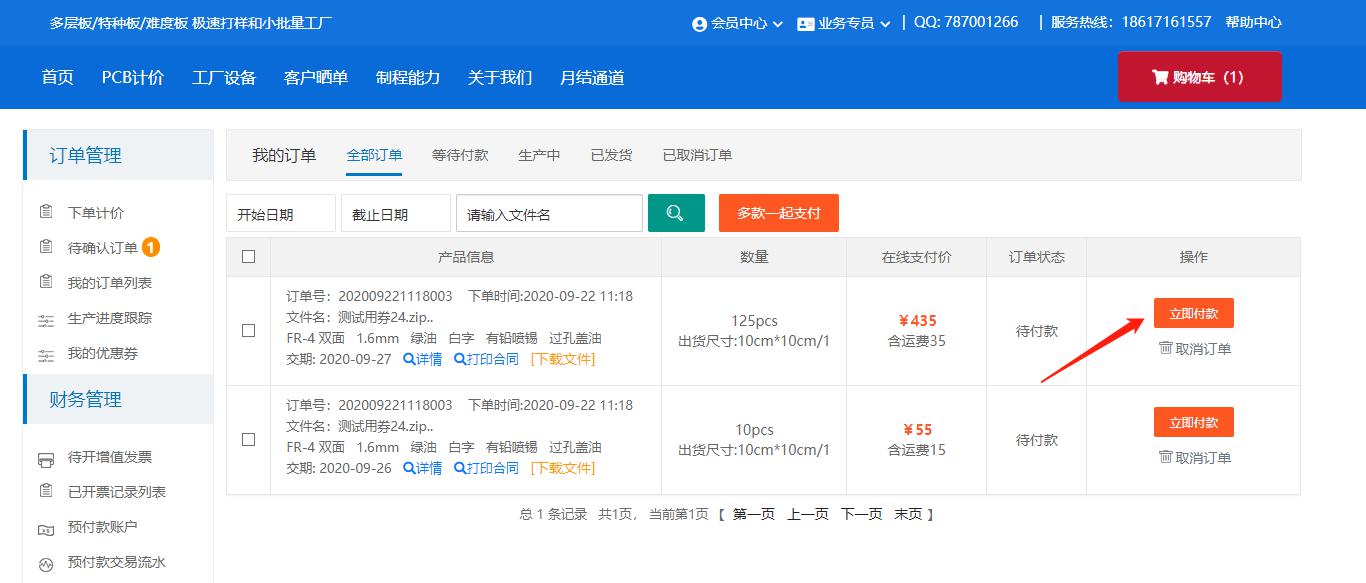Click the 多款一起支付 orange button
The width and height of the screenshot is (1366, 583).
(x=778, y=213)
